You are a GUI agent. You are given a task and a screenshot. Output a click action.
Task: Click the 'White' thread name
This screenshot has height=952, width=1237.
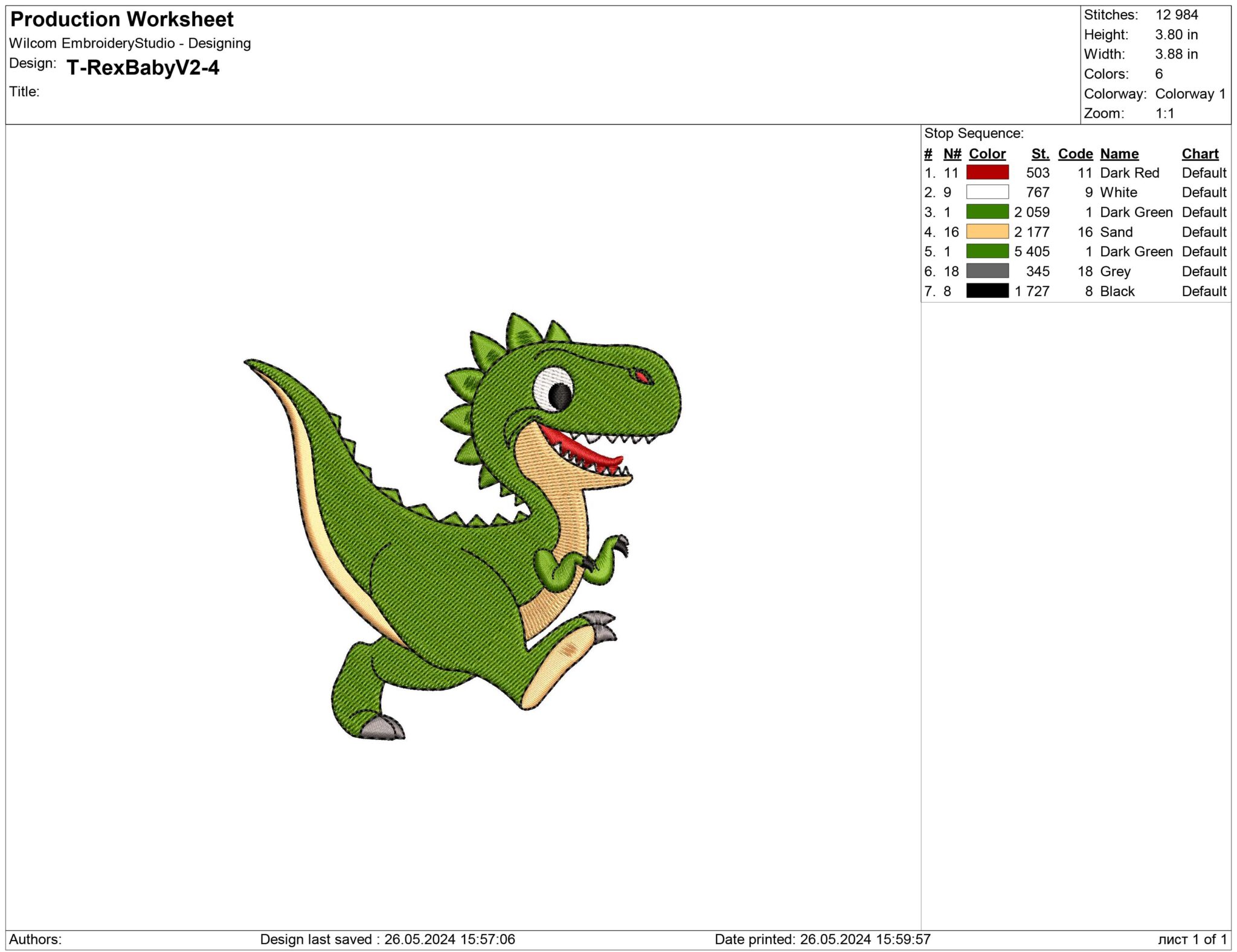(x=1119, y=193)
